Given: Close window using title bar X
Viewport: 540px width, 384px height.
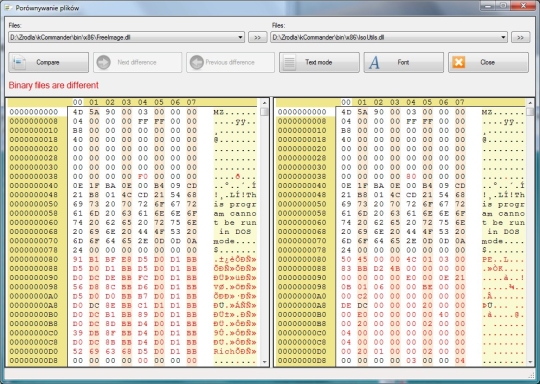Looking at the screenshot, I should 523,6.
